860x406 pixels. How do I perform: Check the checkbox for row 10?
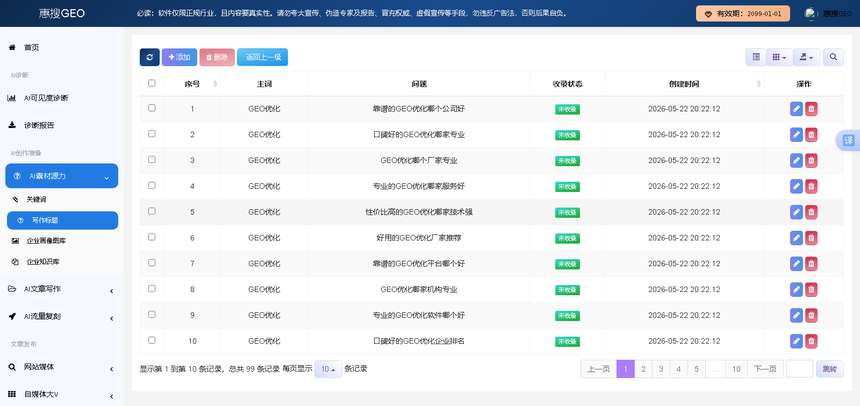pyautogui.click(x=152, y=340)
